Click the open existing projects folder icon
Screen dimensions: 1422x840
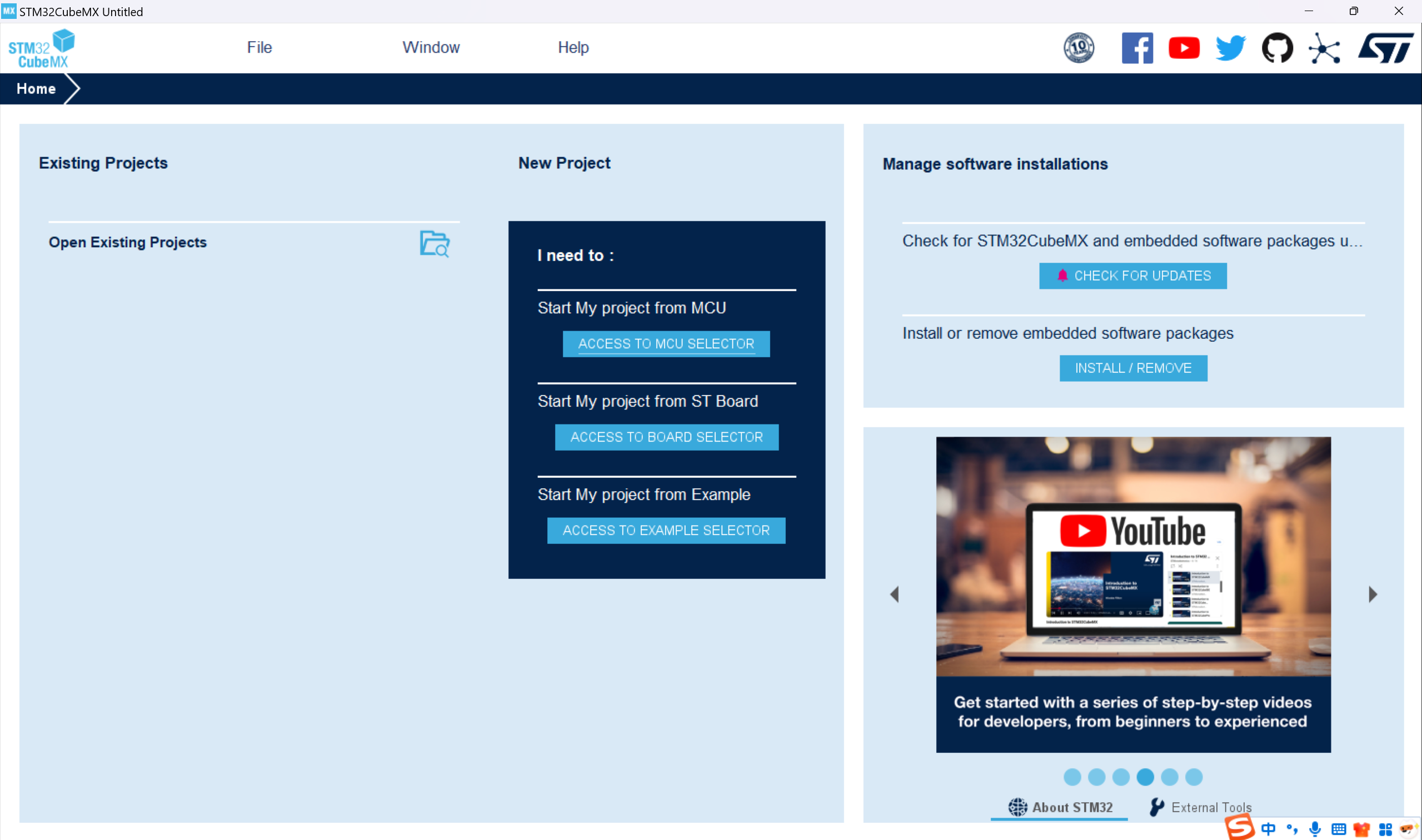click(x=434, y=244)
